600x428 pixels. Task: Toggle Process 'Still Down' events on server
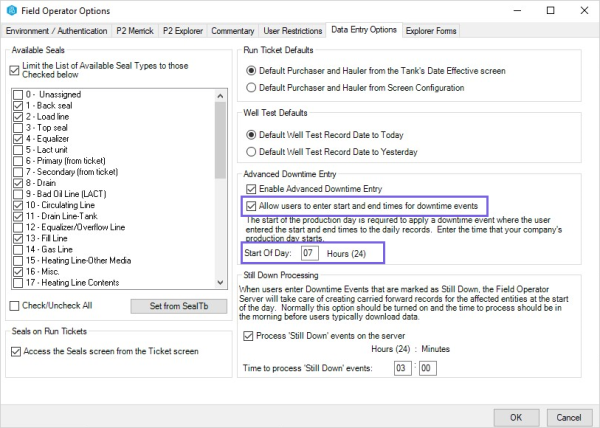(x=250, y=335)
